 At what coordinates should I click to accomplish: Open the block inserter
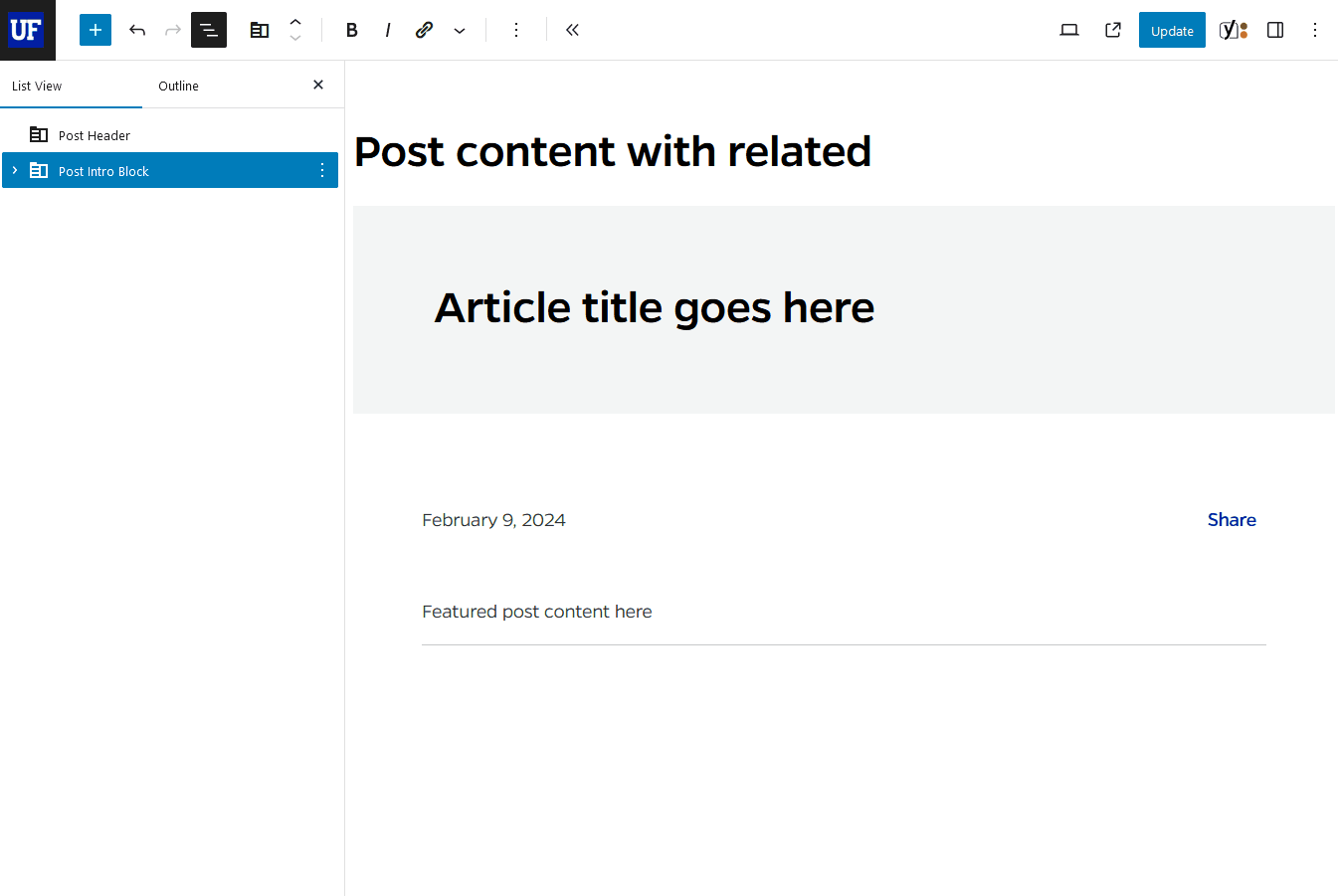(95, 30)
